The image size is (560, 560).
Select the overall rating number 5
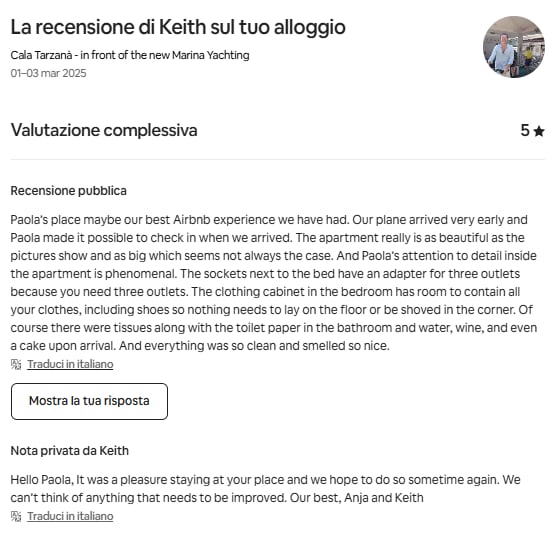[x=525, y=130]
